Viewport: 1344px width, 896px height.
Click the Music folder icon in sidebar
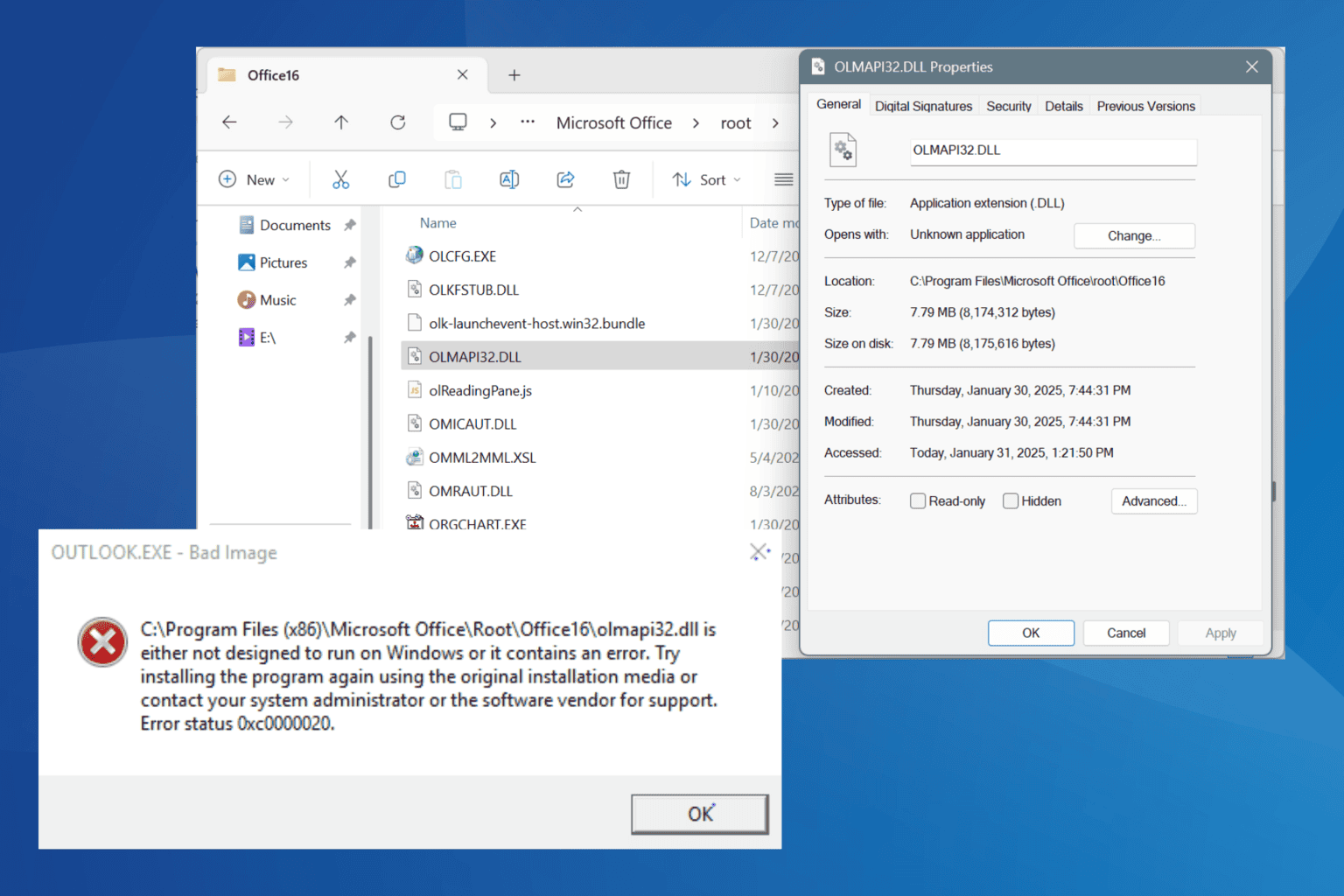[246, 300]
